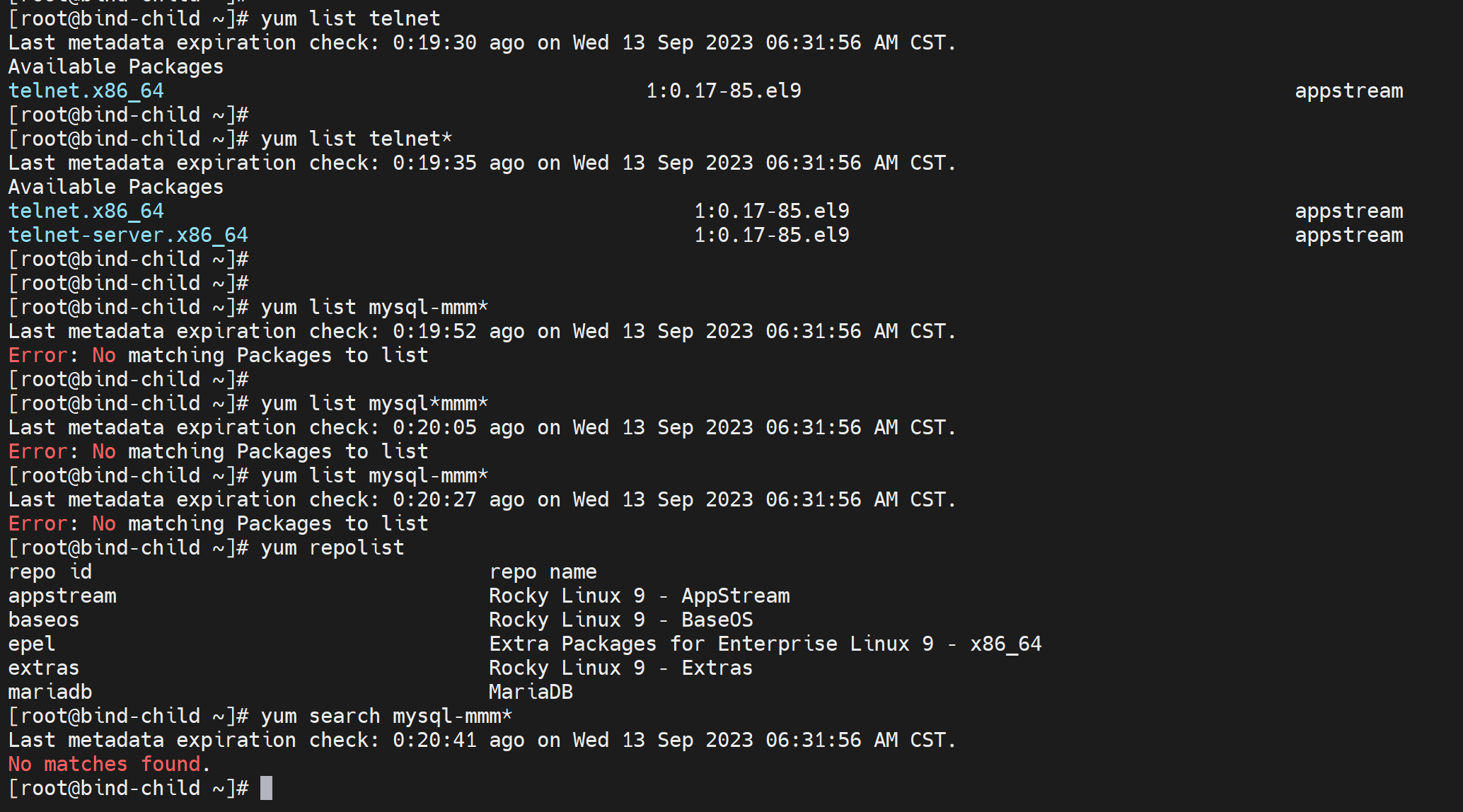Click "Rocky Linux 9 - BaseOS" repo name
Image resolution: width=1463 pixels, height=812 pixels.
620,620
